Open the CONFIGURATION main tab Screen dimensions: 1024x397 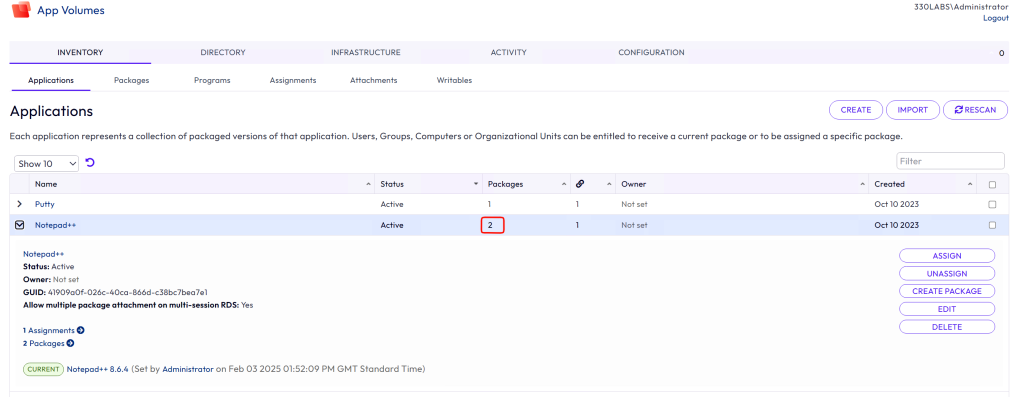pyautogui.click(x=651, y=52)
